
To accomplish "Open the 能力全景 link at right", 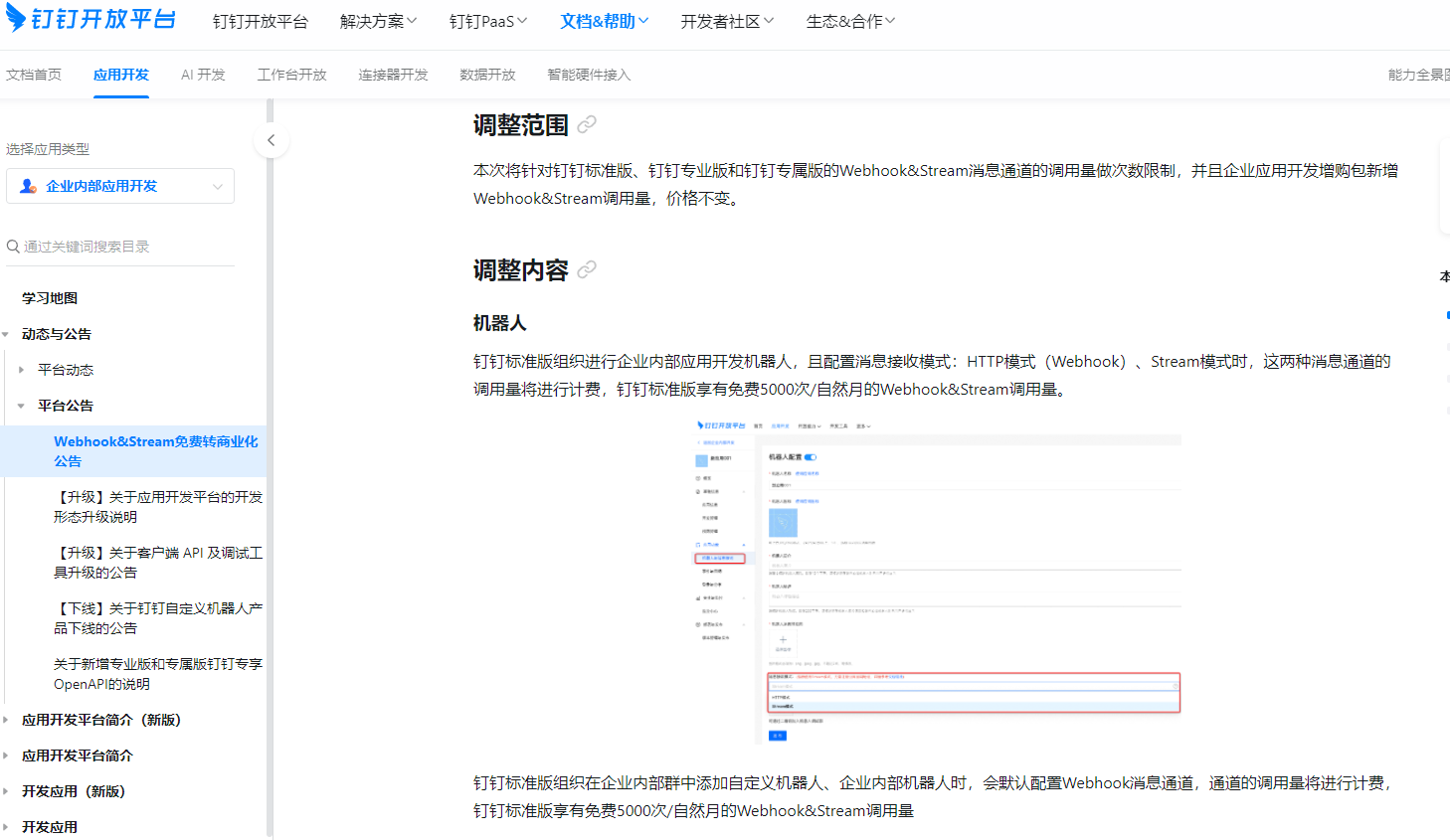I will tap(1418, 75).
